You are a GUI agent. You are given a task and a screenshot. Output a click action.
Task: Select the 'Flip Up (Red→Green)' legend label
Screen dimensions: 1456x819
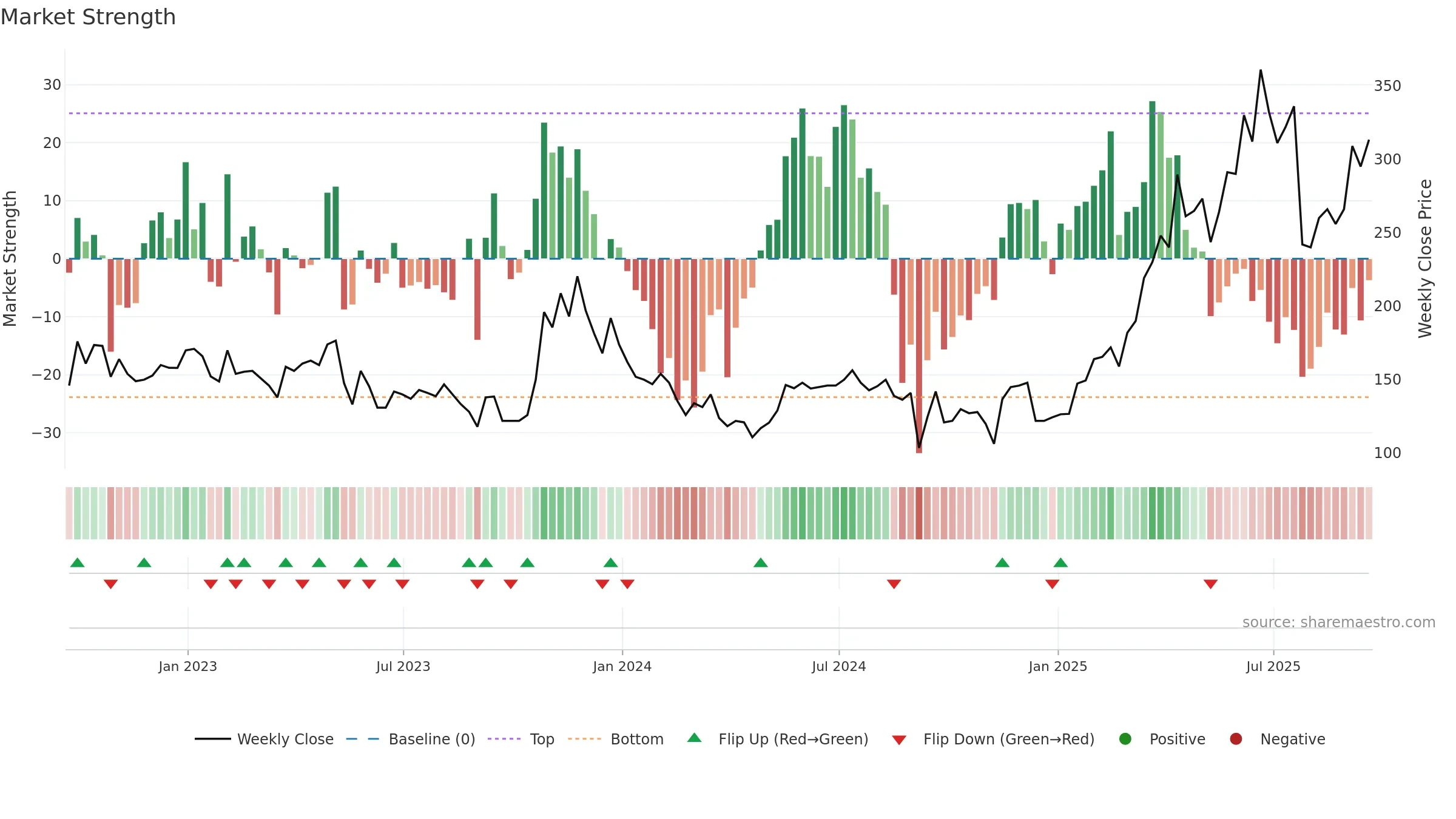point(794,739)
